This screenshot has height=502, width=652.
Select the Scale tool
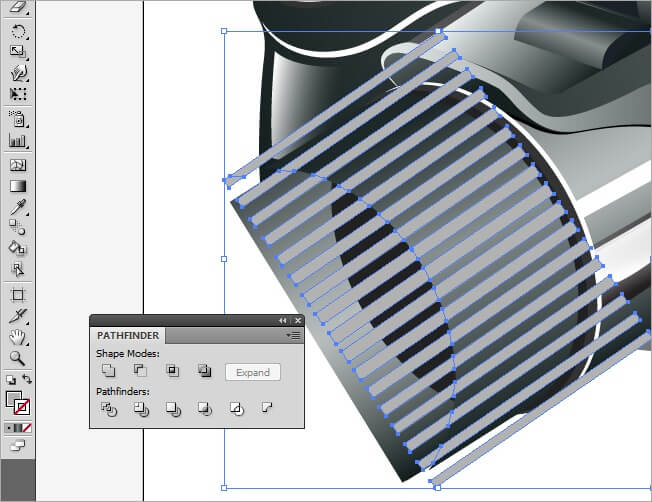(x=17, y=51)
